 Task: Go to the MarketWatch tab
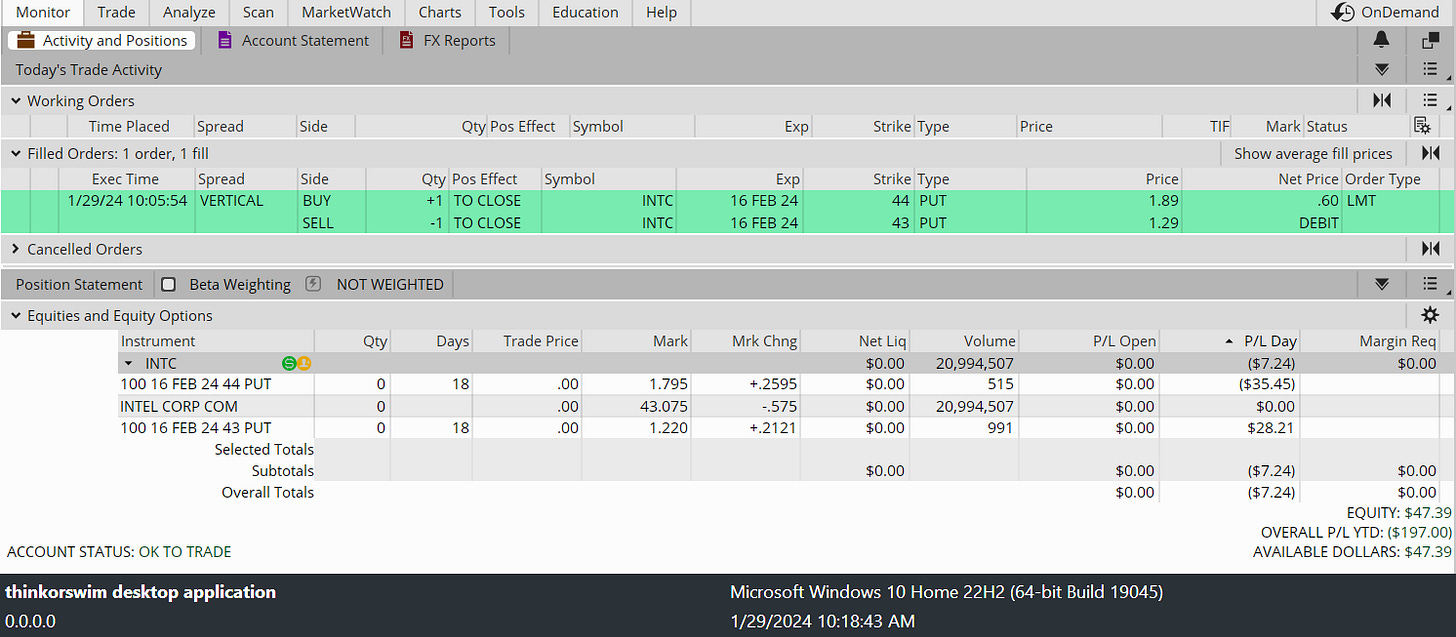[x=347, y=13]
